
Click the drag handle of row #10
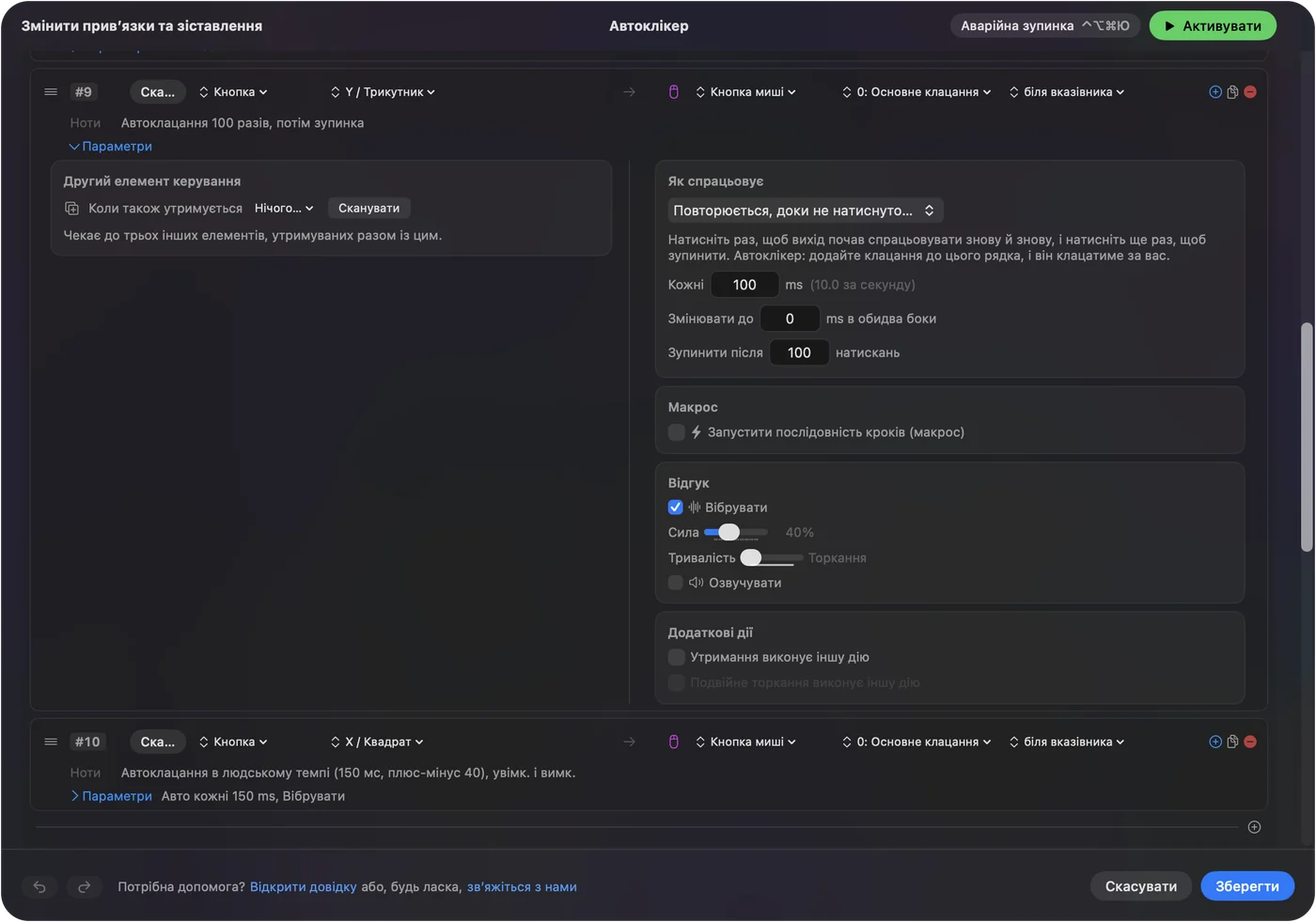(x=51, y=742)
